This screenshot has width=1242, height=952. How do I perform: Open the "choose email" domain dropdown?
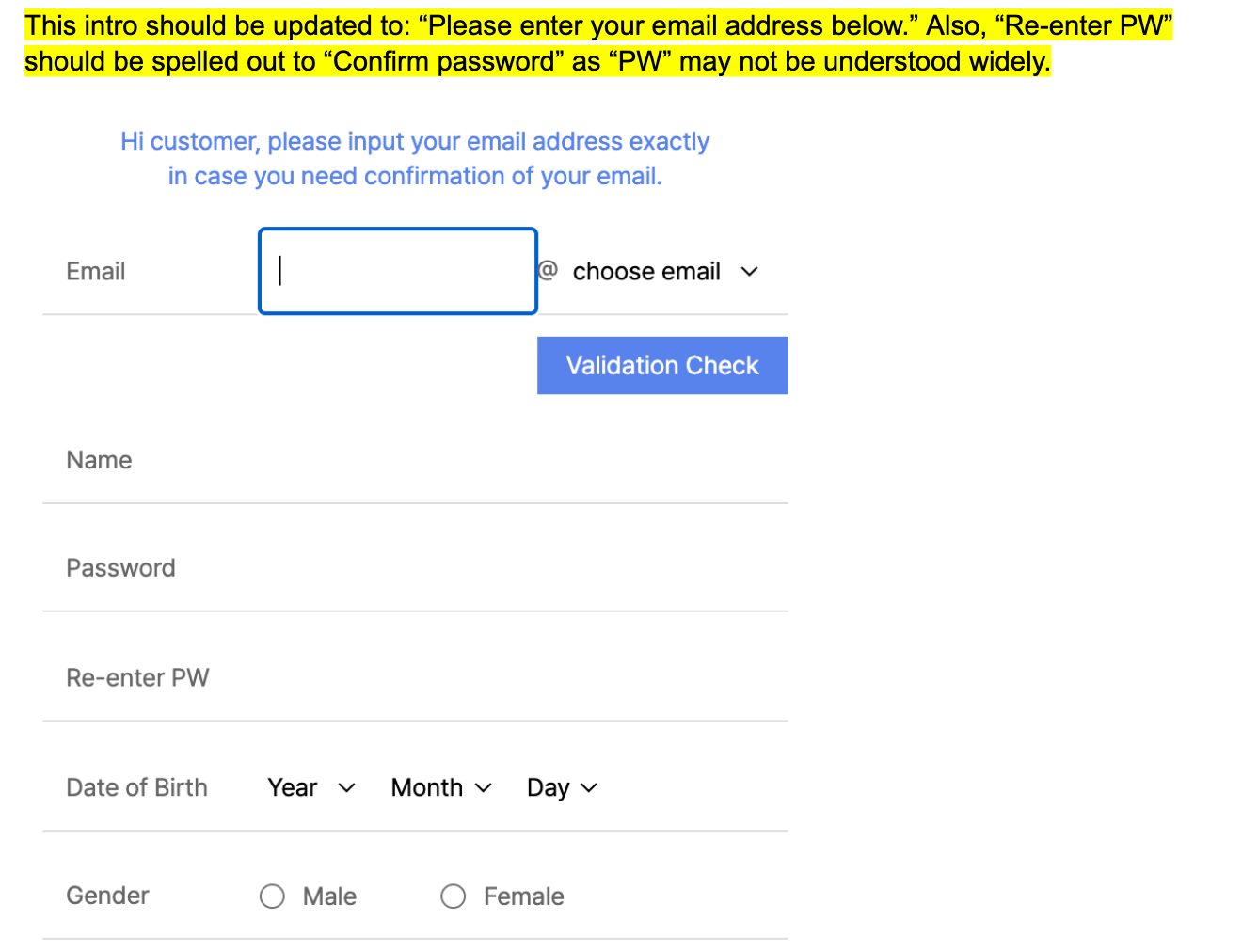pos(664,272)
